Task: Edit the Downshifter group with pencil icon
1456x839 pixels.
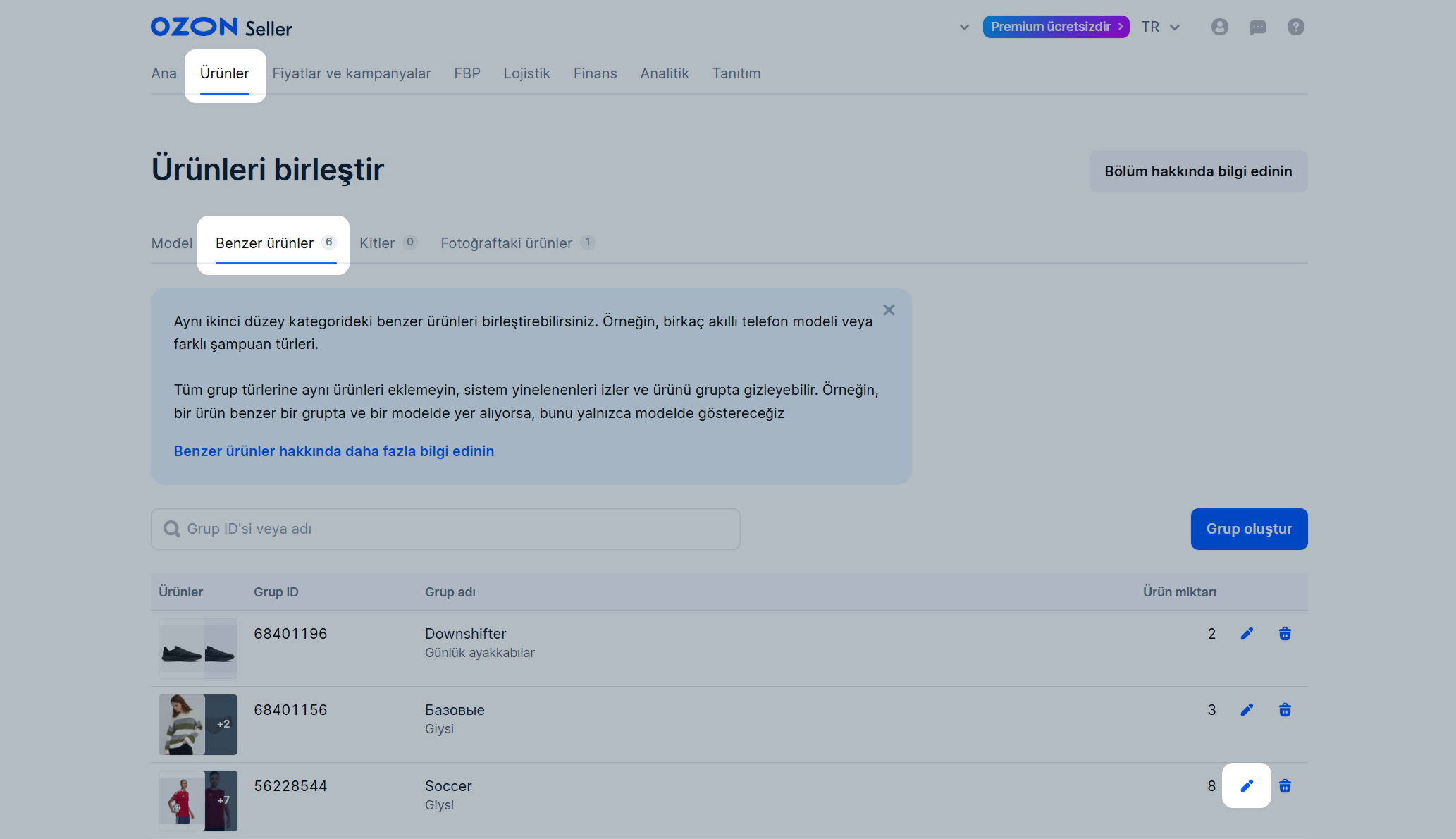Action: (1247, 634)
